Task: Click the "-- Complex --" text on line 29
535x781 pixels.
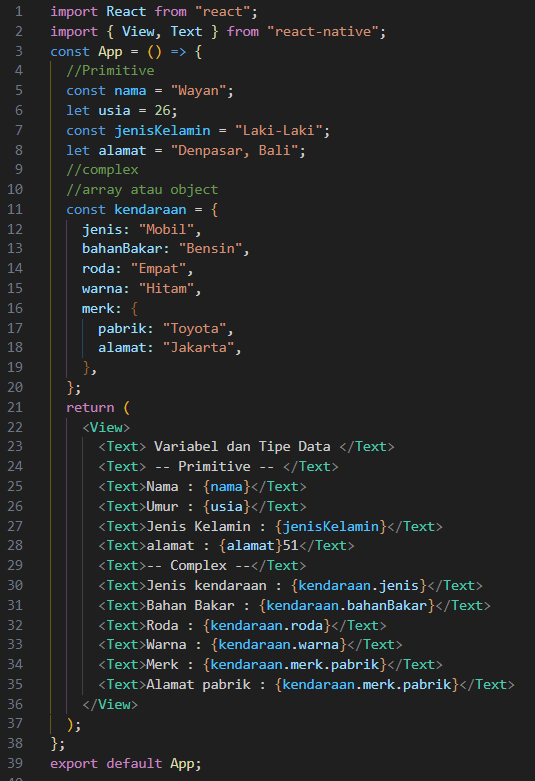Action: pyautogui.click(x=198, y=566)
